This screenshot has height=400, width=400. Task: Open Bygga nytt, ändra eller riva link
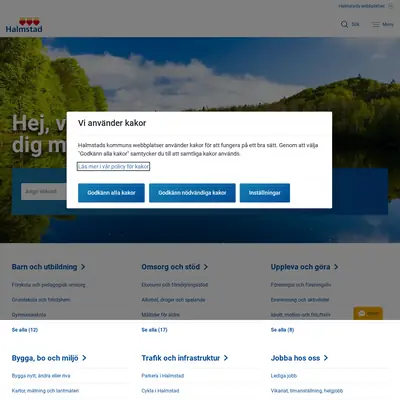click(41, 376)
